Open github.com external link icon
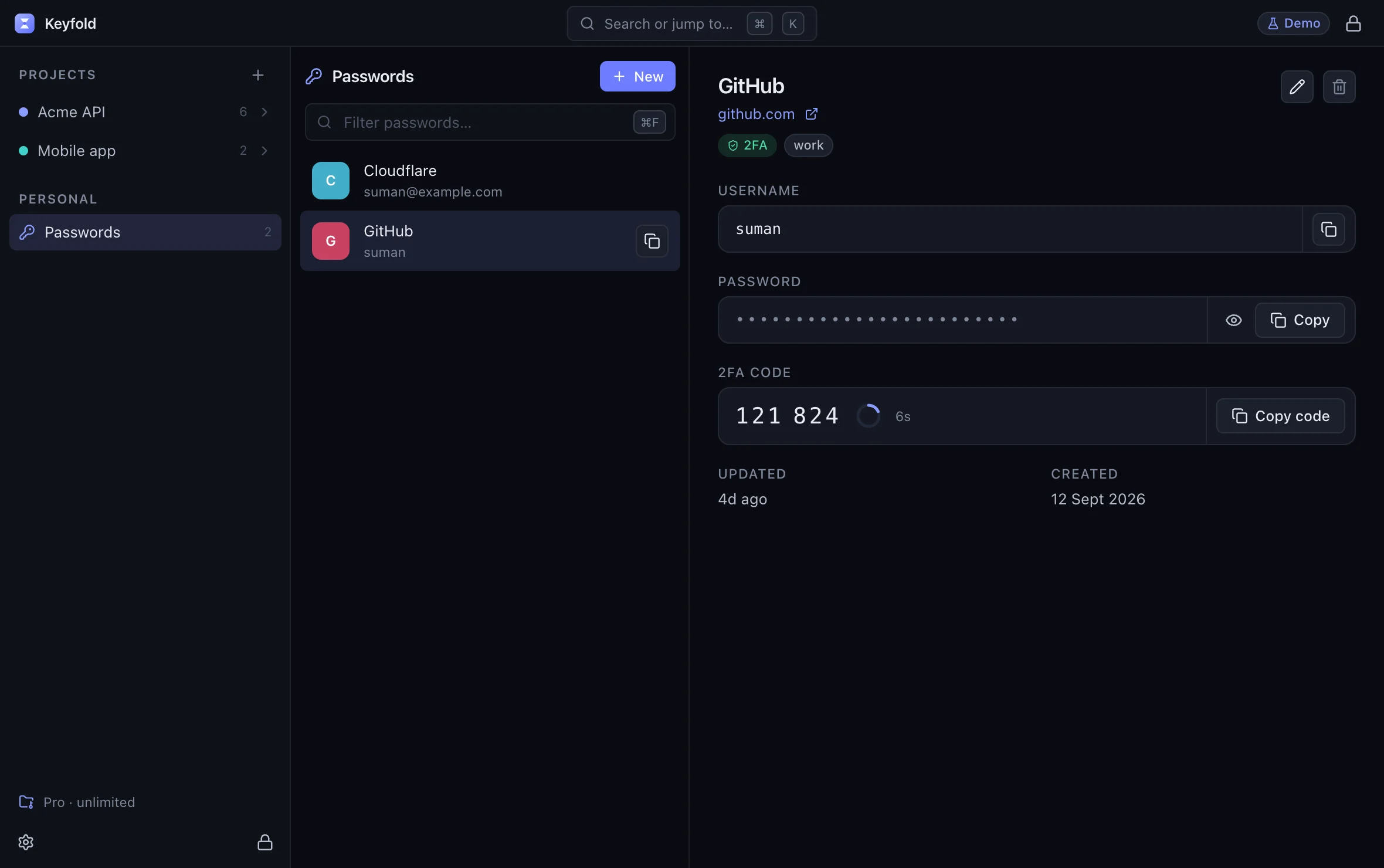 [811, 114]
